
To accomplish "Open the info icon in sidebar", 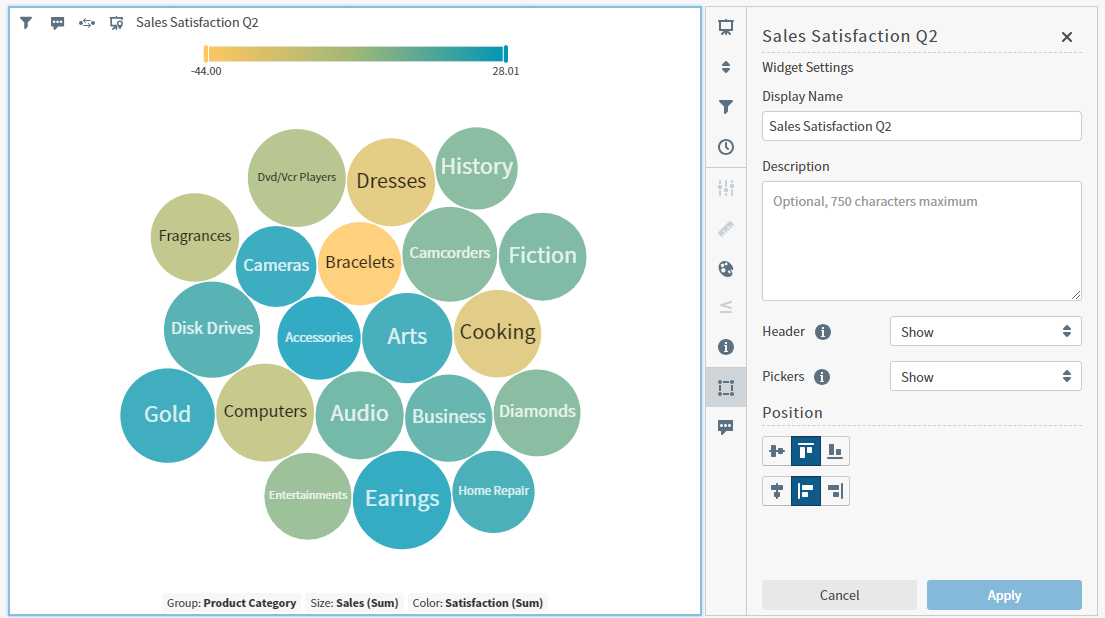I will point(726,347).
